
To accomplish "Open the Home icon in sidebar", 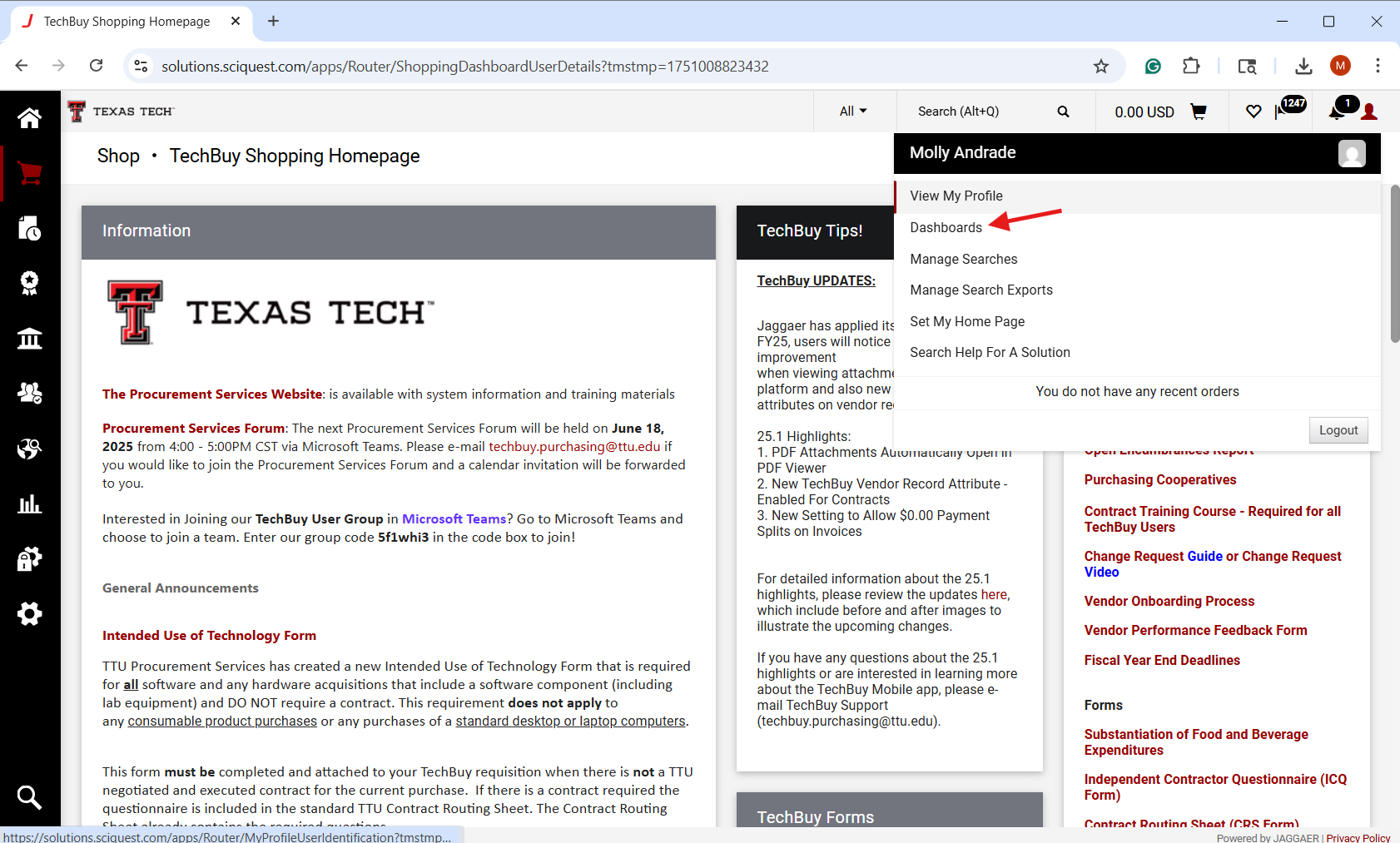I will click(x=29, y=118).
